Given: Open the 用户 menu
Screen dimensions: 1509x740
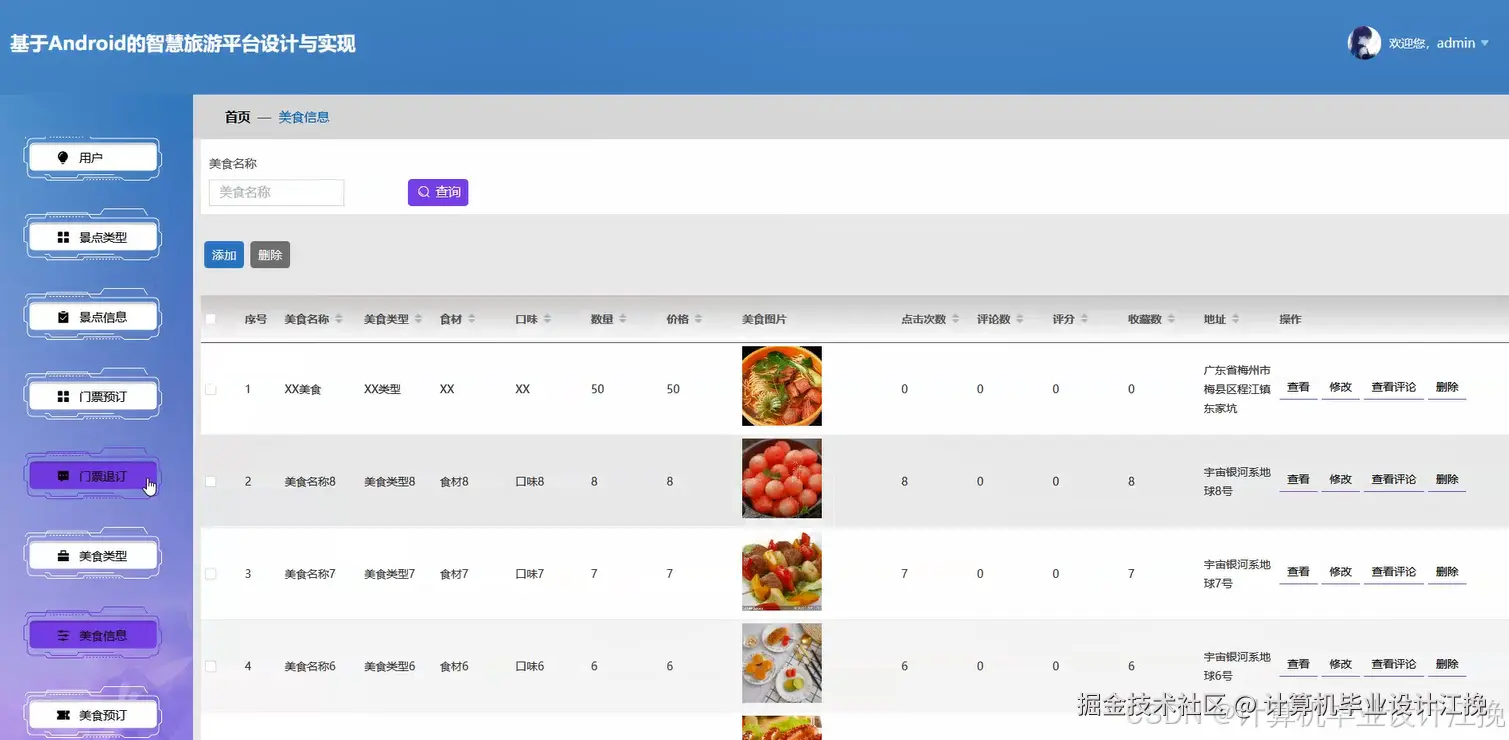Looking at the screenshot, I should point(93,158).
